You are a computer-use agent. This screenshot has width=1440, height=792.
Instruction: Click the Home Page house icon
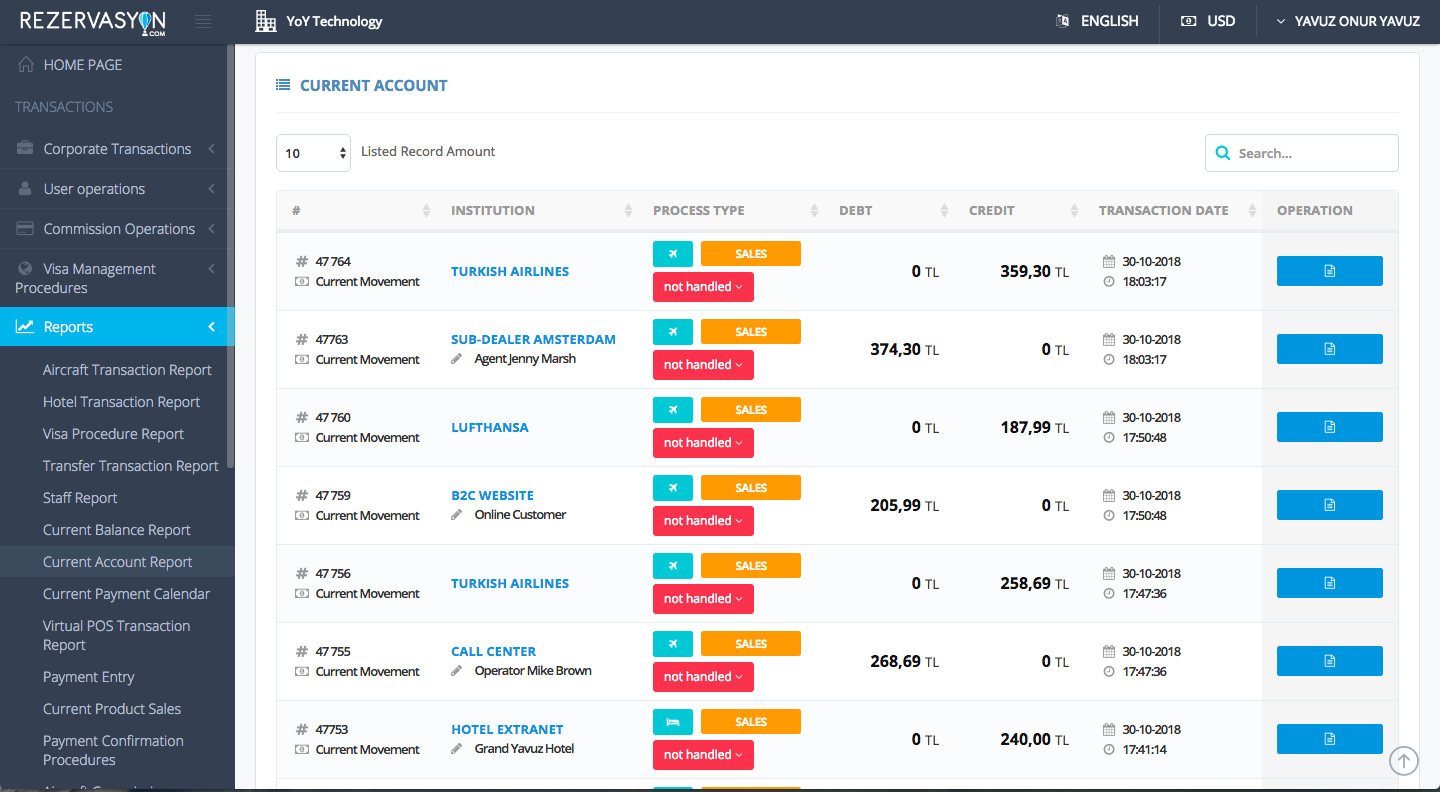coord(26,65)
